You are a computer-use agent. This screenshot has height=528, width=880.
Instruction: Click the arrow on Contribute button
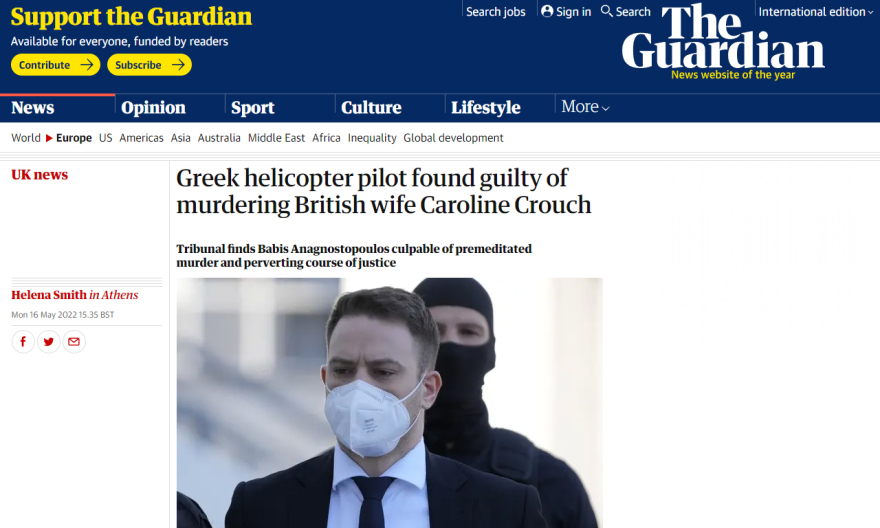click(x=86, y=65)
